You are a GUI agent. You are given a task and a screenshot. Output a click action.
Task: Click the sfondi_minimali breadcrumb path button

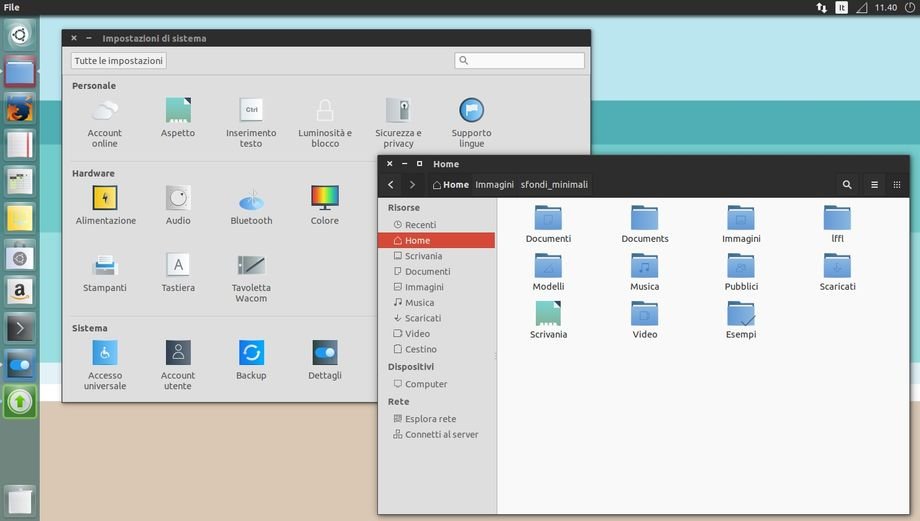click(x=554, y=185)
